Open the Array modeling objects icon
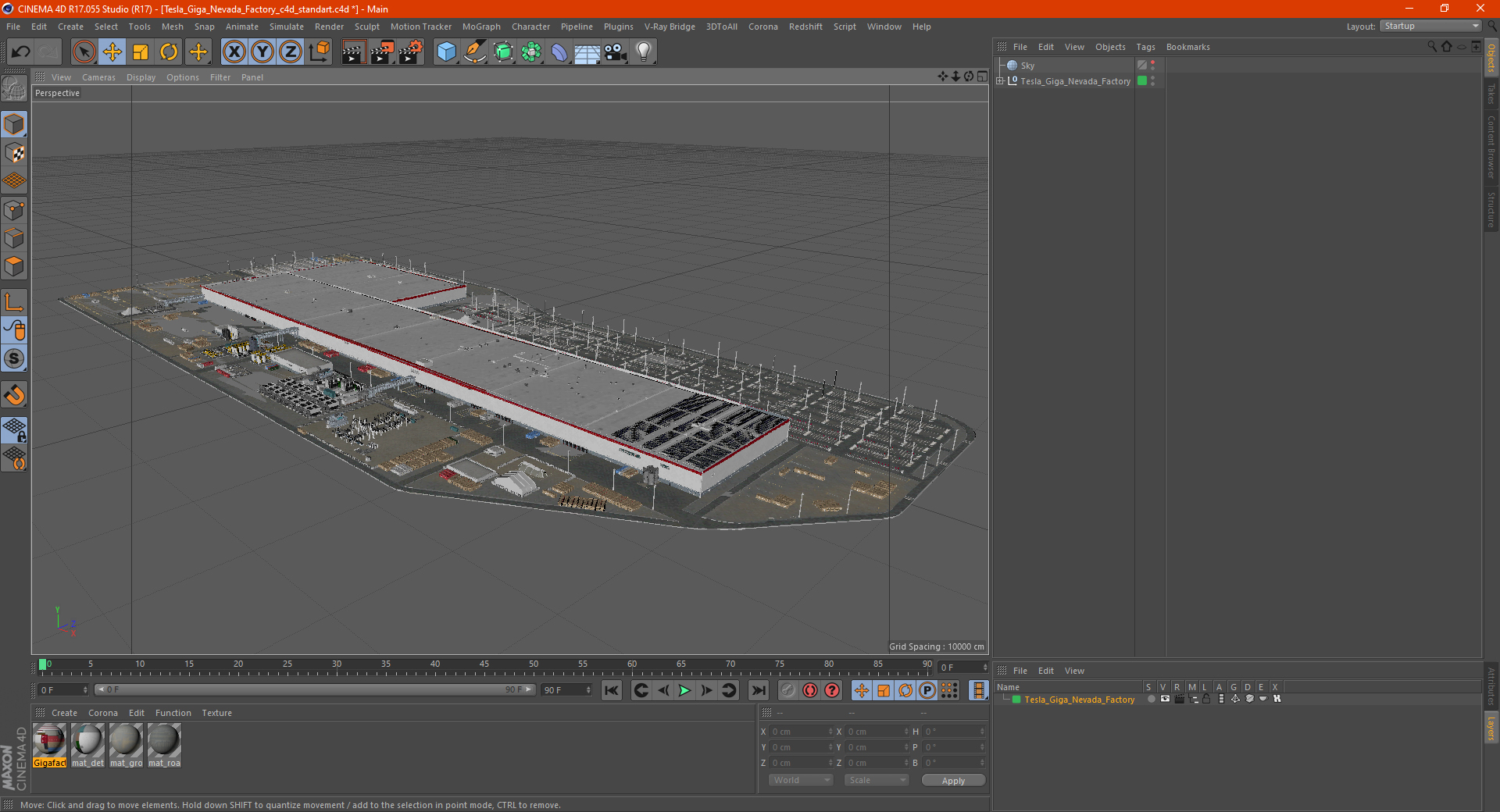Screen dimensions: 1500x812 [x=531, y=52]
